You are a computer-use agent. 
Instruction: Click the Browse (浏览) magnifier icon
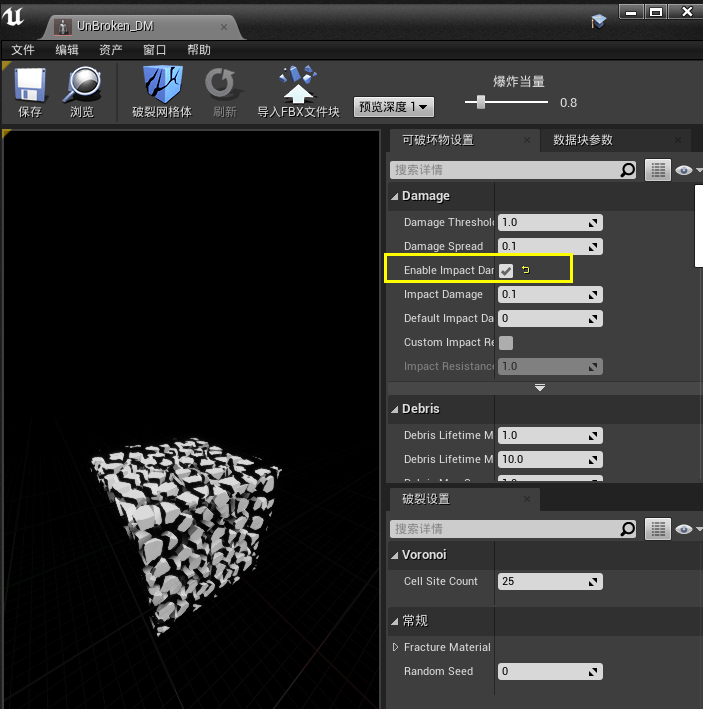[82, 85]
